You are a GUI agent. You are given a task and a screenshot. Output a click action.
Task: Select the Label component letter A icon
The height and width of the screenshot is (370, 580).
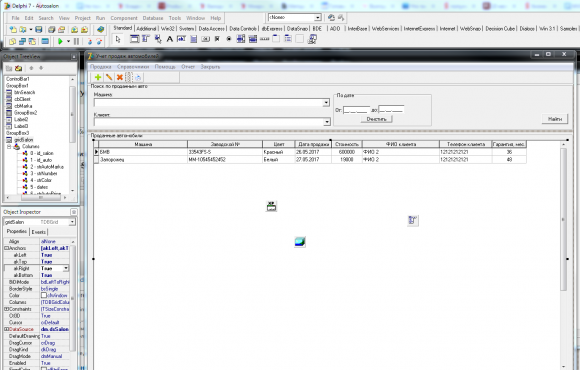(x=169, y=39)
